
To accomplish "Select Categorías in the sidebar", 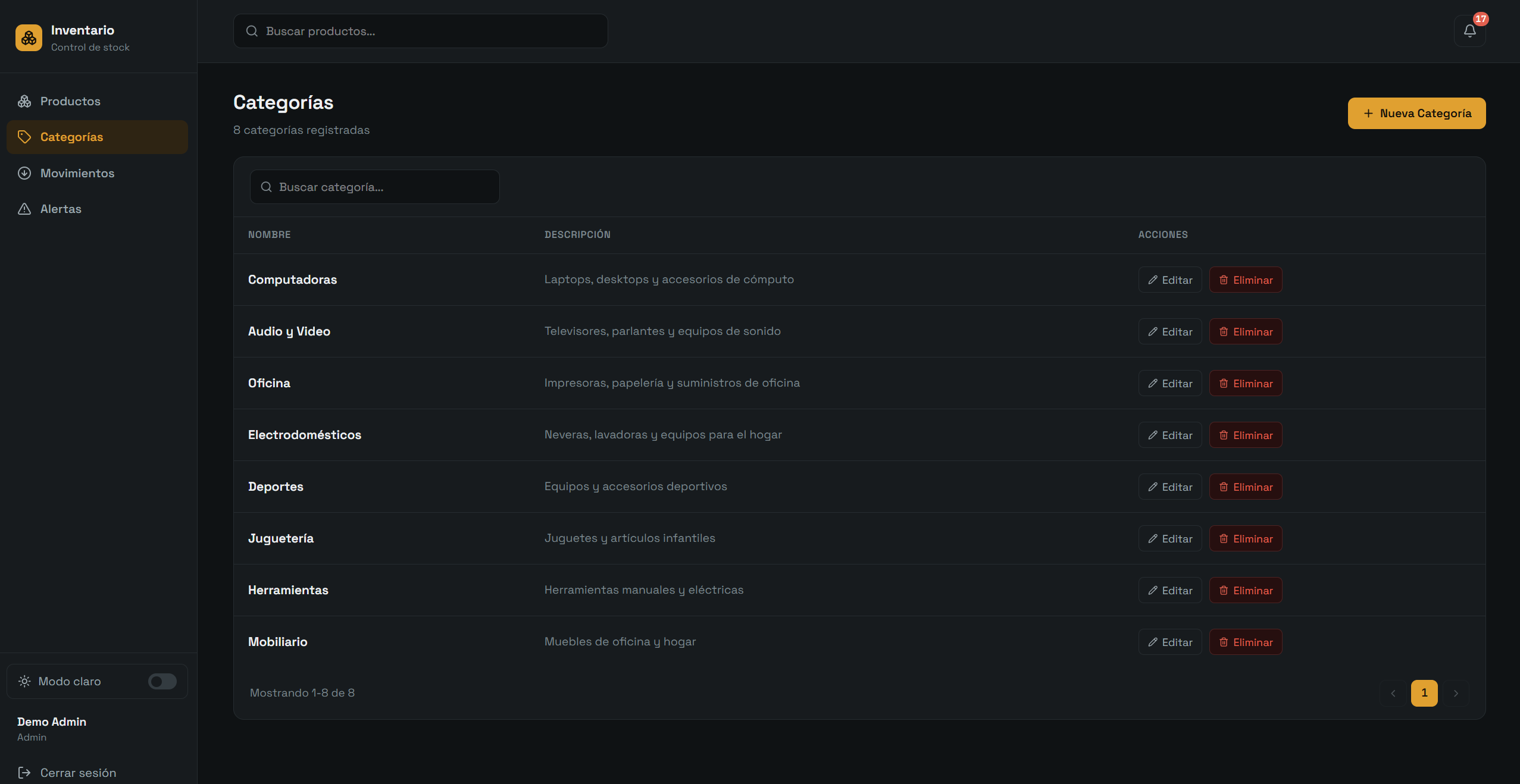I will (x=97, y=137).
